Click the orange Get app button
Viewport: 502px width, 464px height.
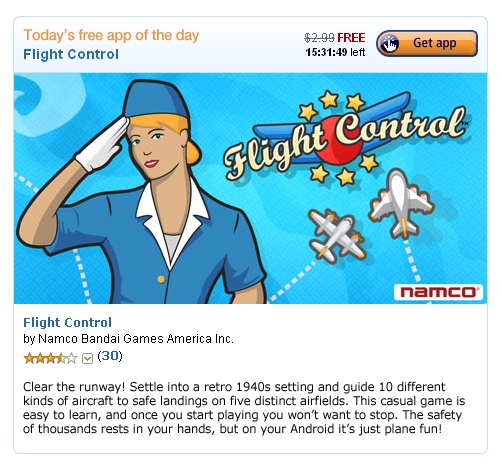click(427, 43)
